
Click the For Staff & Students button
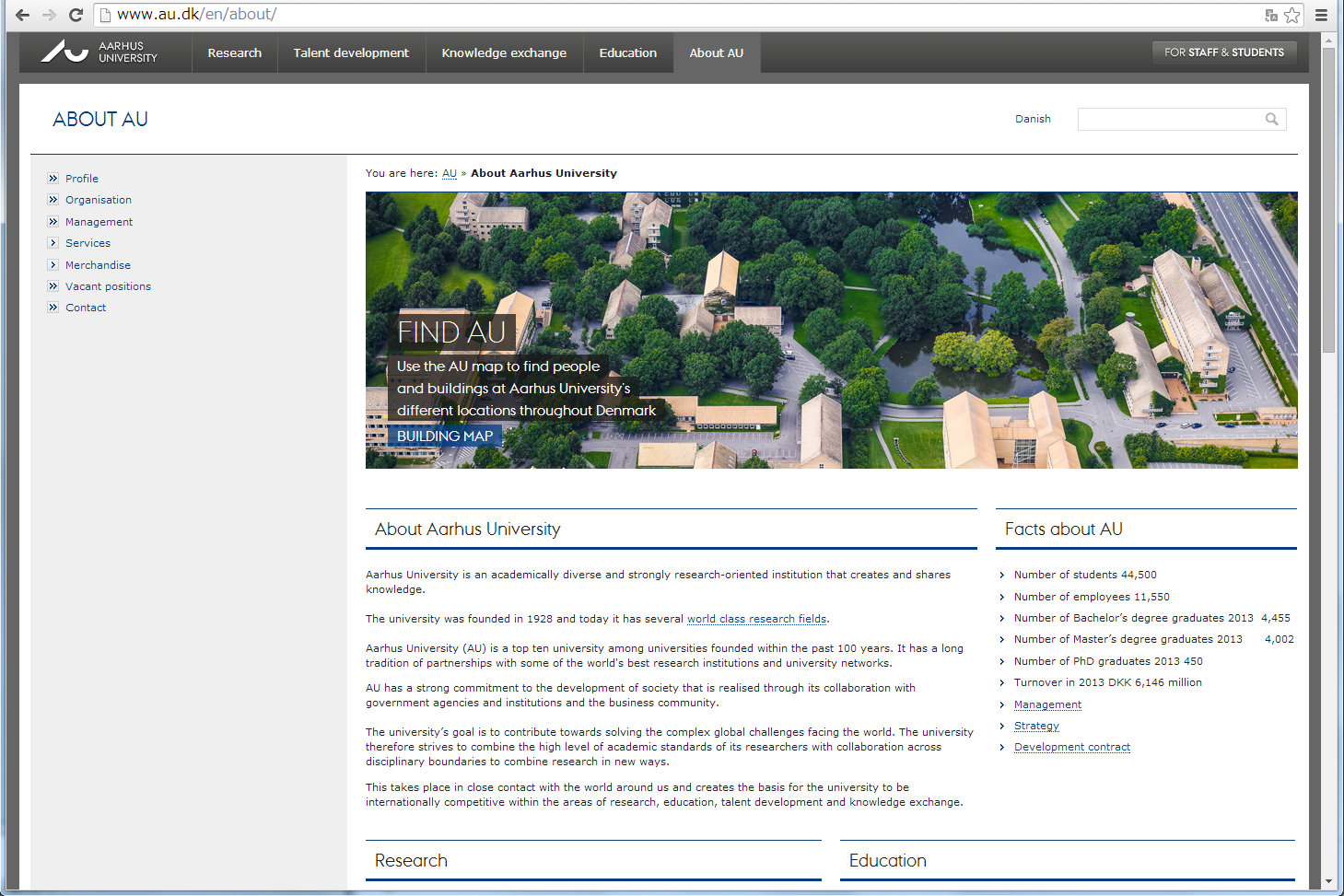click(x=1224, y=52)
